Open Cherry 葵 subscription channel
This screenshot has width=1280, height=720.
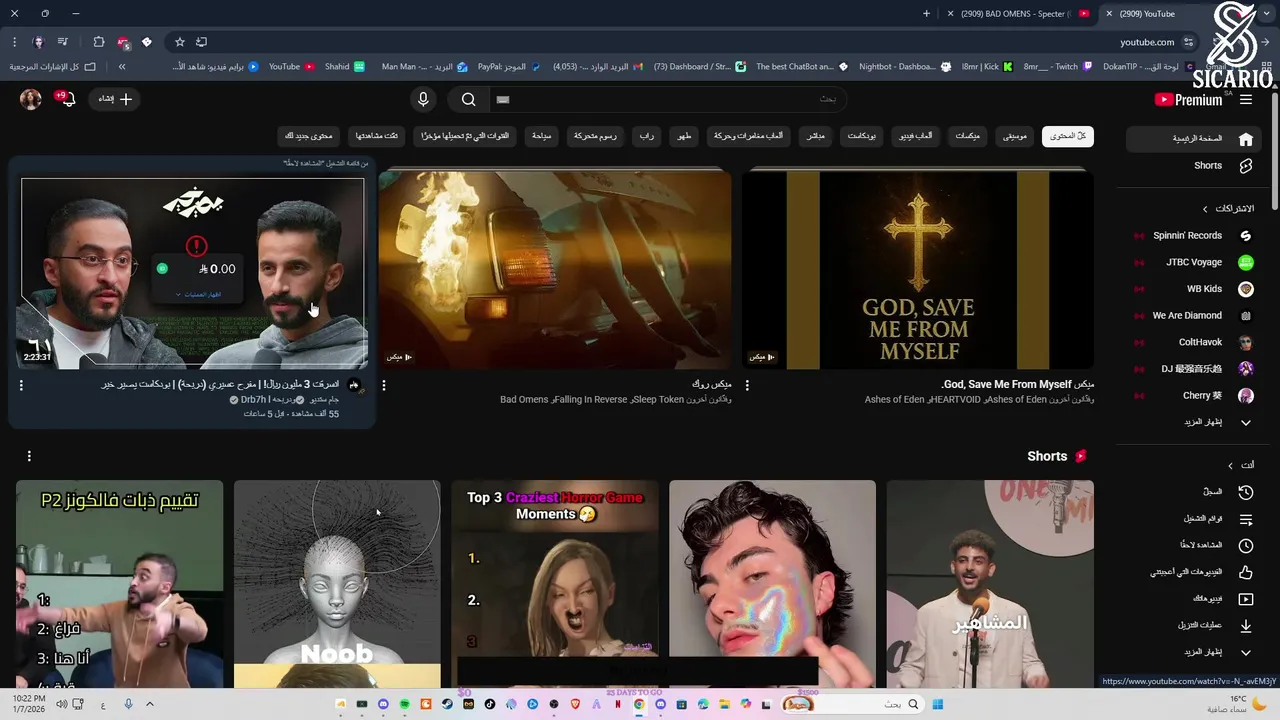tap(1191, 395)
